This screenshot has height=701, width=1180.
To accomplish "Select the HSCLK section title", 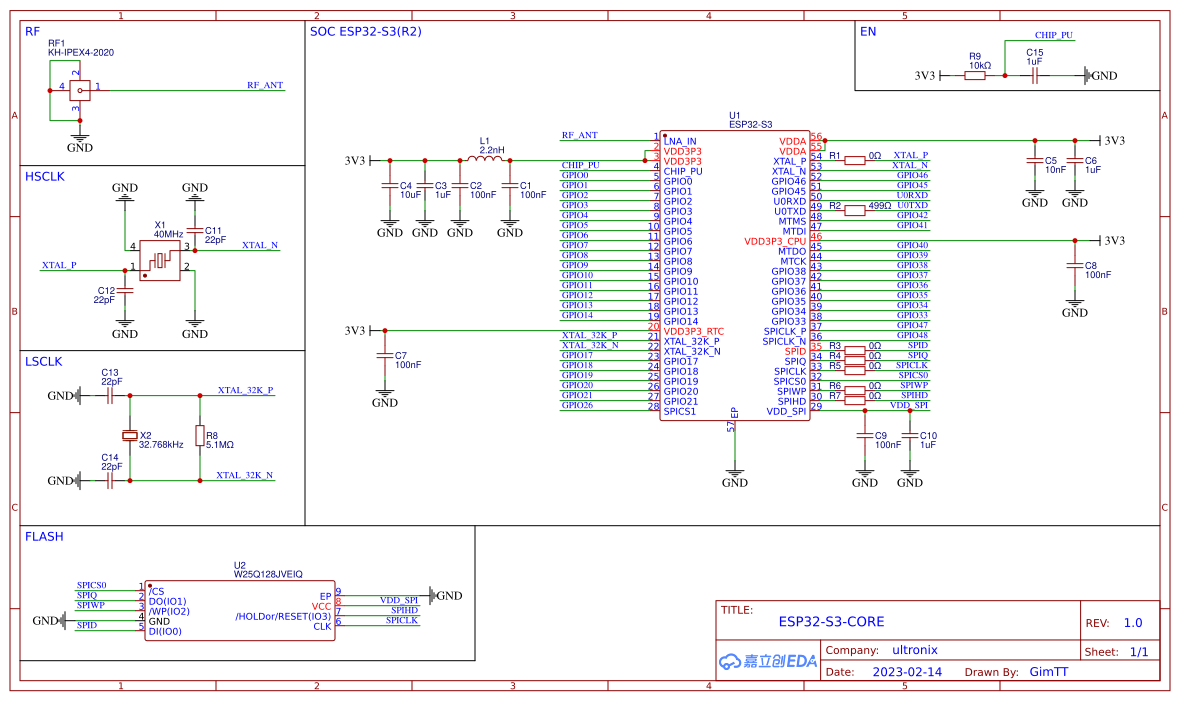I will pyautogui.click(x=45, y=177).
